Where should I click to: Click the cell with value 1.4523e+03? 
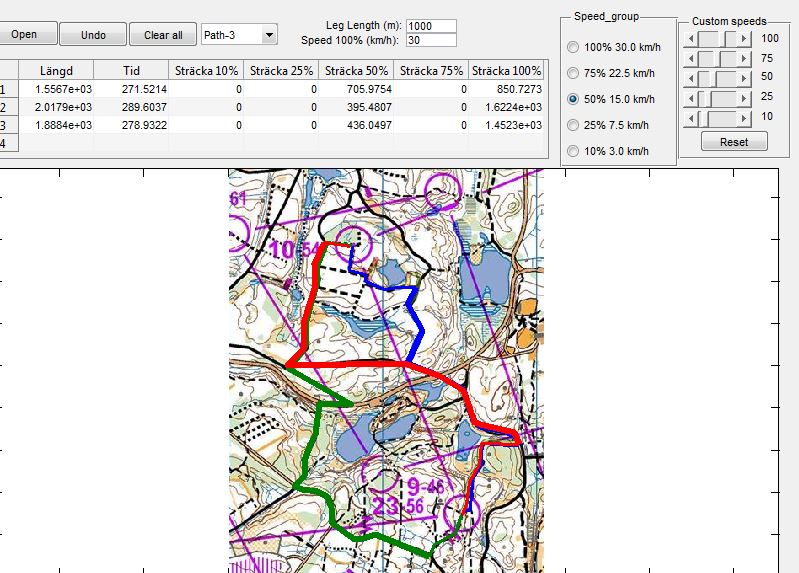click(506, 125)
